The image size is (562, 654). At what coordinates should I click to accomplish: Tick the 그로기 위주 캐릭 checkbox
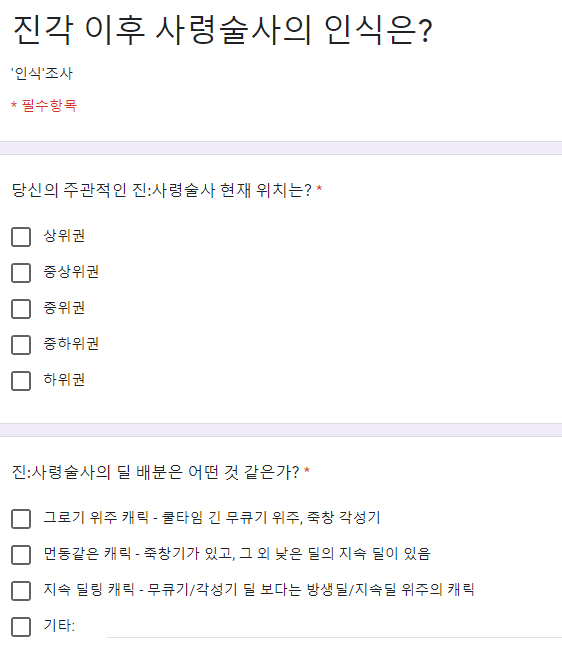tap(21, 519)
